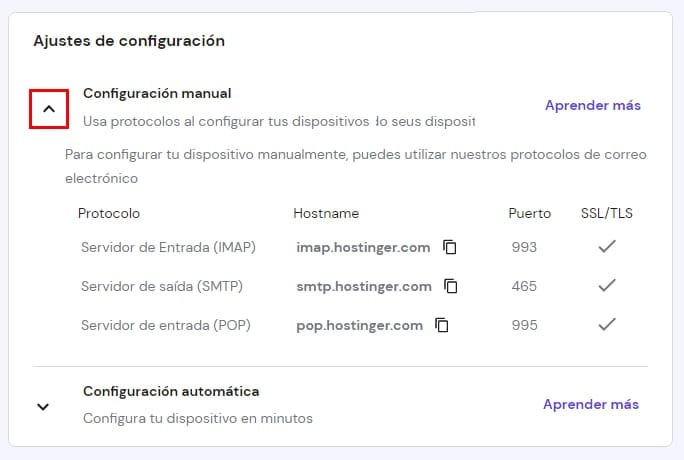Copy the smtp.hostinger.com hostname
The image size is (684, 460).
[451, 286]
